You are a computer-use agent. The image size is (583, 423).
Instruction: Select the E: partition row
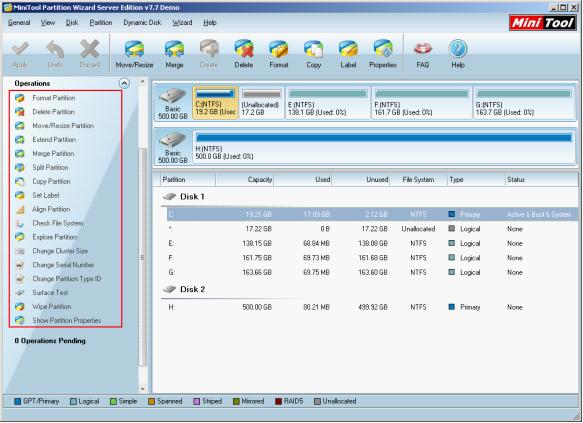pyautogui.click(x=372, y=243)
